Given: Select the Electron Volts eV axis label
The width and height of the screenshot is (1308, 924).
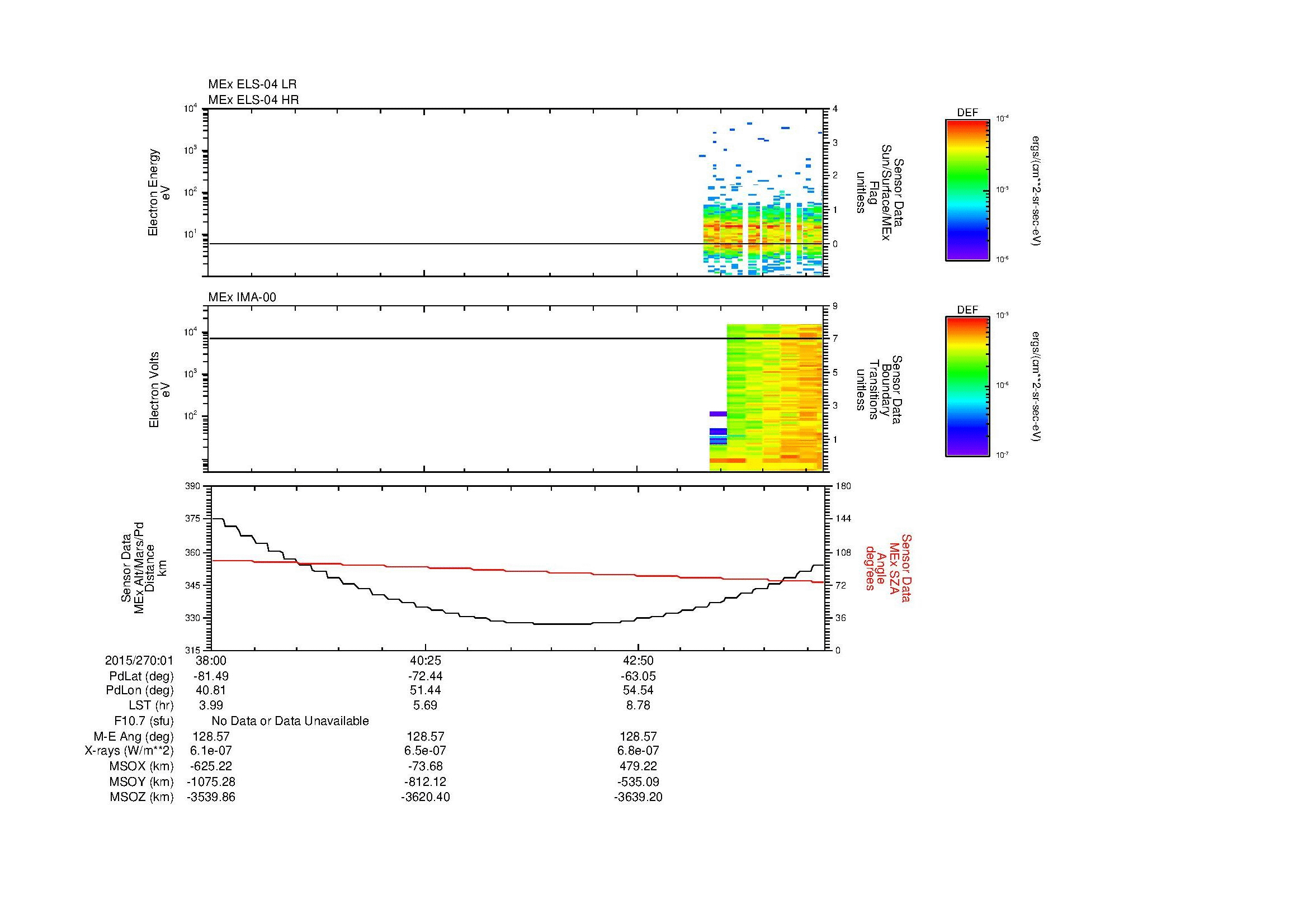Looking at the screenshot, I should pos(159,390).
